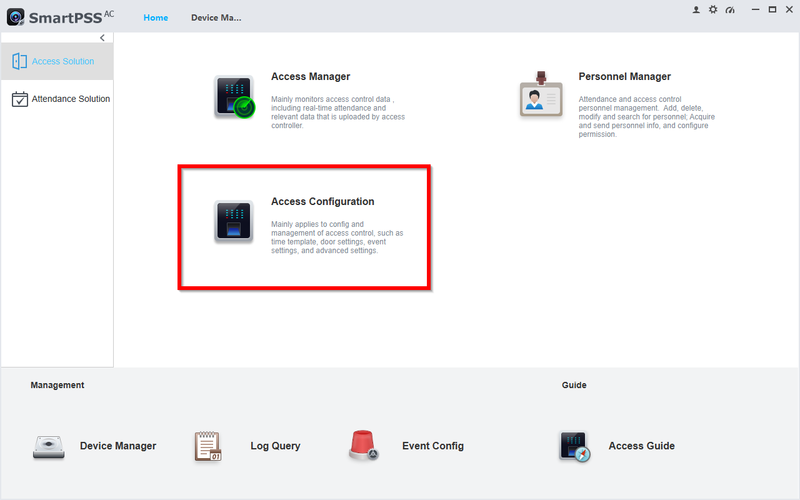Viewport: 800px width, 500px height.
Task: Switch to the Home tab
Action: click(156, 18)
